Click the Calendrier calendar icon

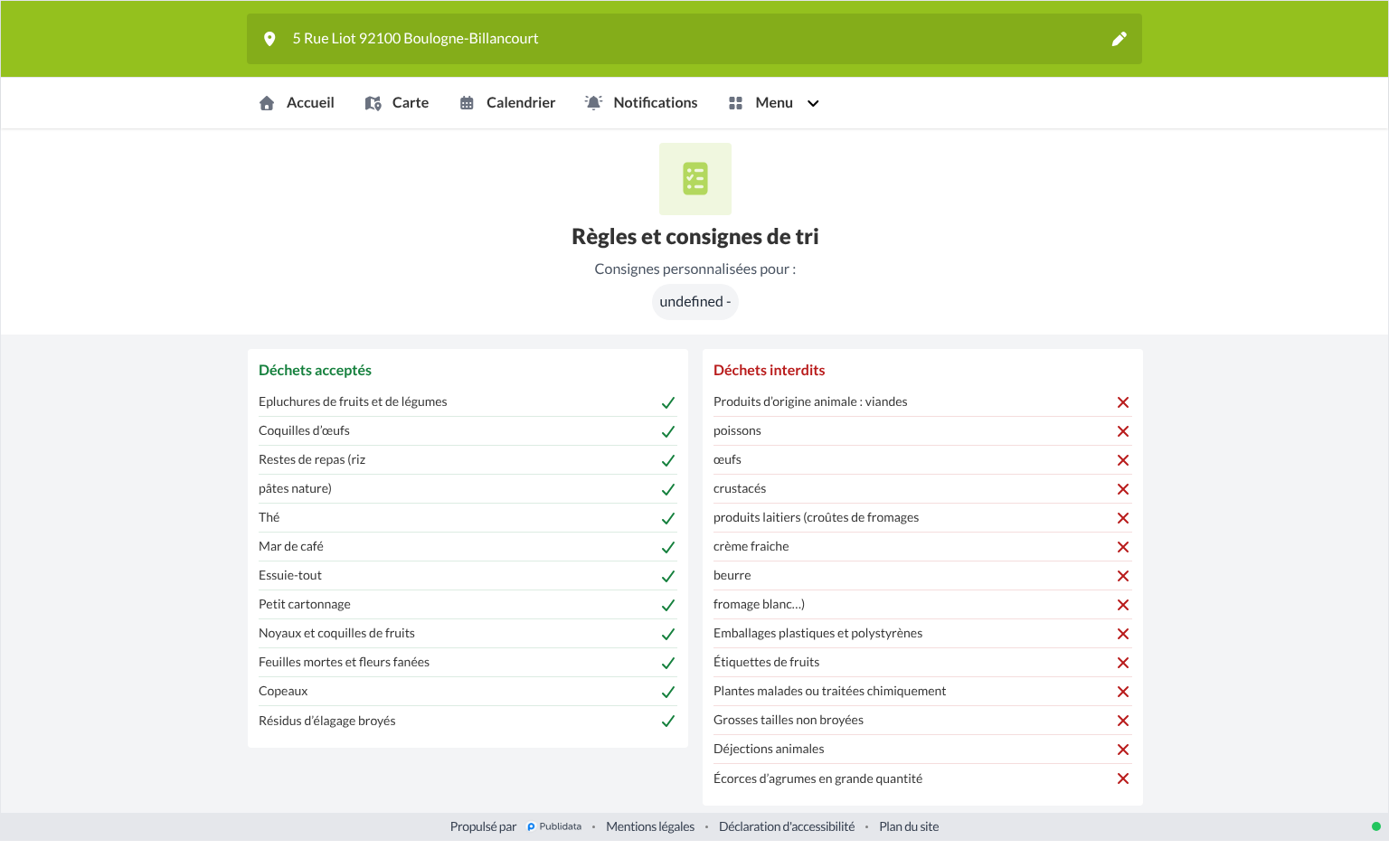467,103
